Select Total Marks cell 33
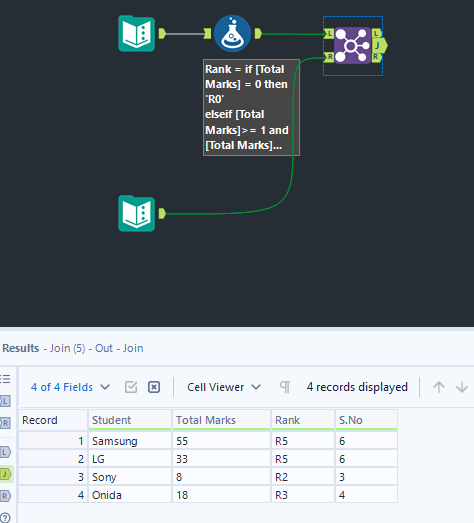The image size is (474, 523). pyautogui.click(x=221, y=459)
